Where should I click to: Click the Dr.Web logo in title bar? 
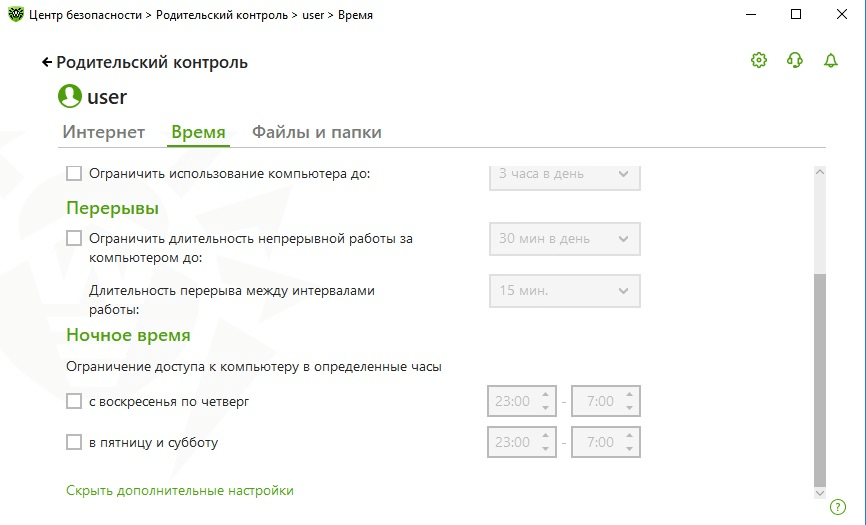tap(15, 15)
